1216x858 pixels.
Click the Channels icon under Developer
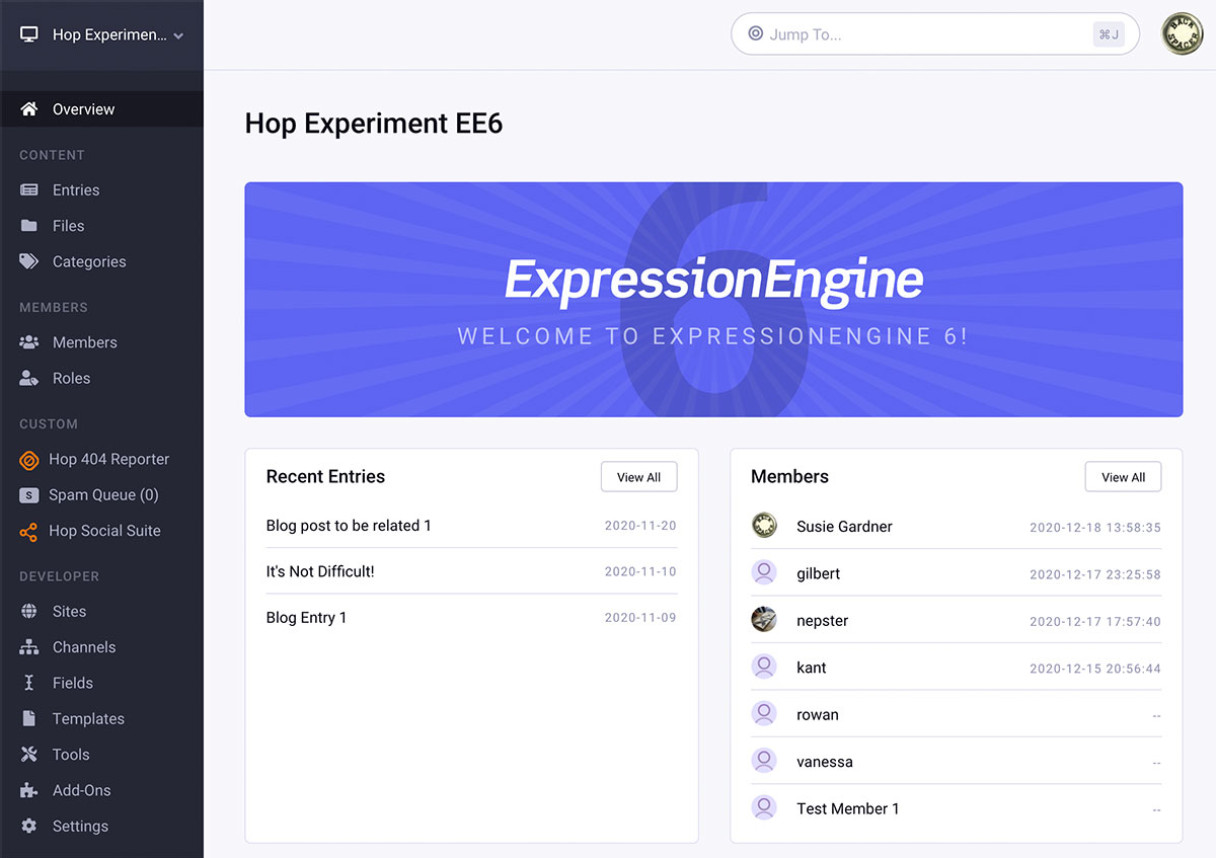pos(28,646)
